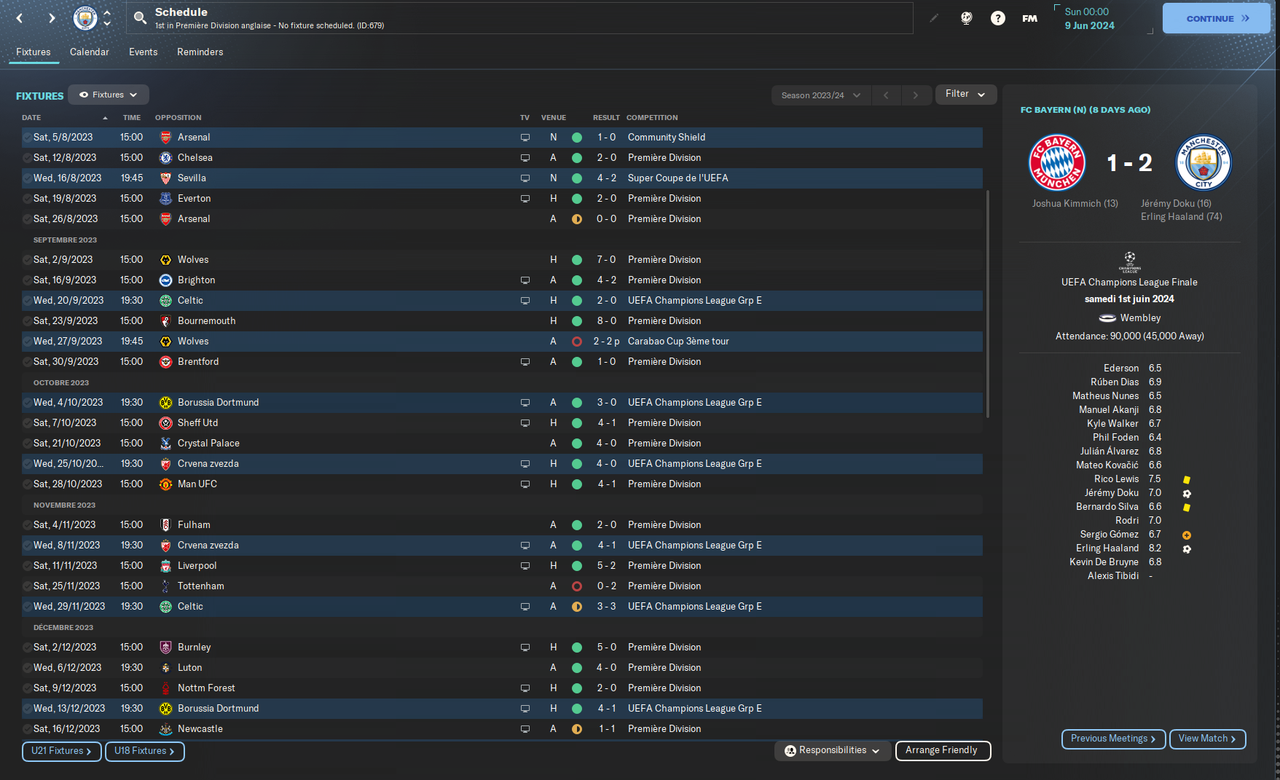Click the fixtures list vertical scrollbar

click(x=987, y=303)
